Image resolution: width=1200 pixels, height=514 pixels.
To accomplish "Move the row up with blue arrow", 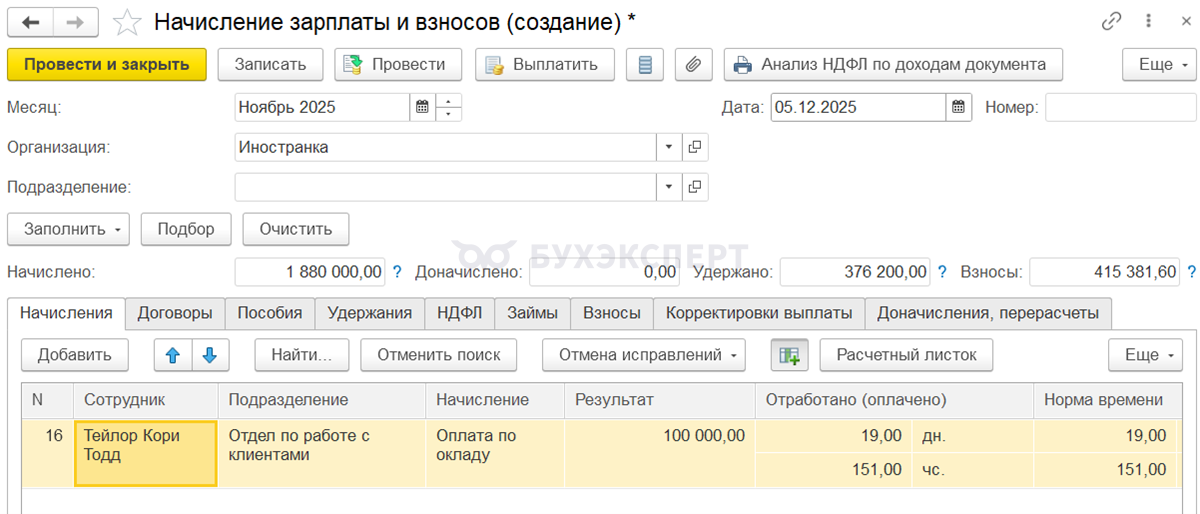I will click(171, 354).
